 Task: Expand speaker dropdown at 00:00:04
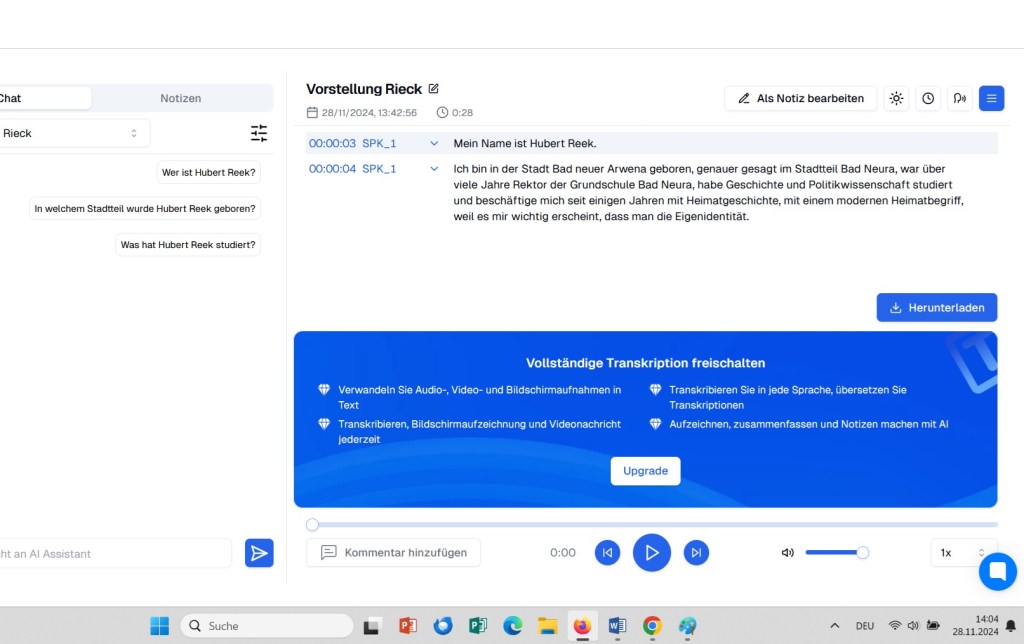[434, 169]
